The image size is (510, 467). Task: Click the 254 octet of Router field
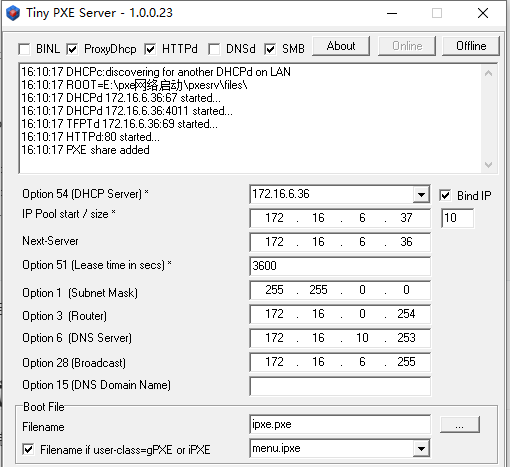[x=406, y=314]
